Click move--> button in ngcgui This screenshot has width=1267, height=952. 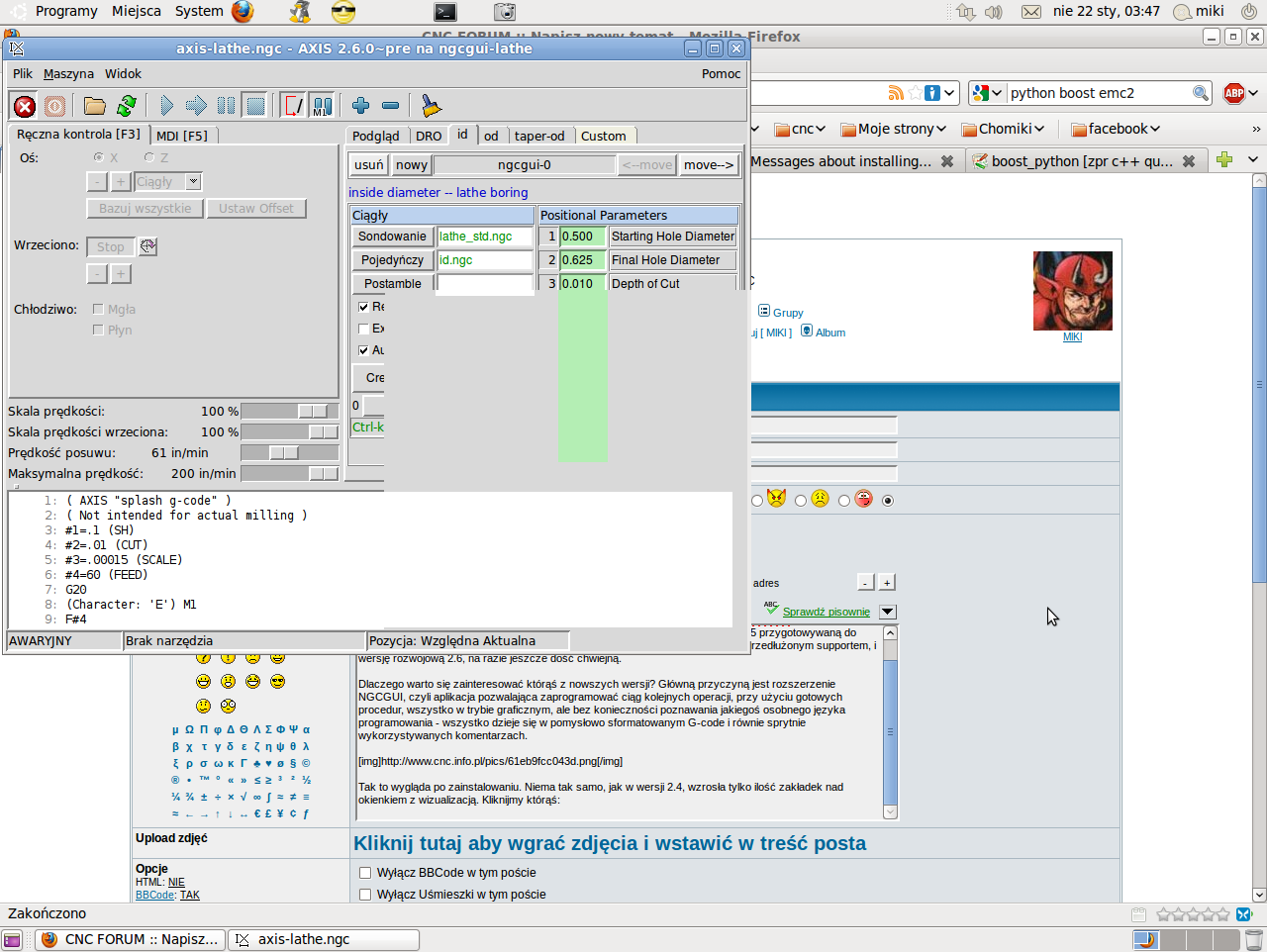[709, 165]
